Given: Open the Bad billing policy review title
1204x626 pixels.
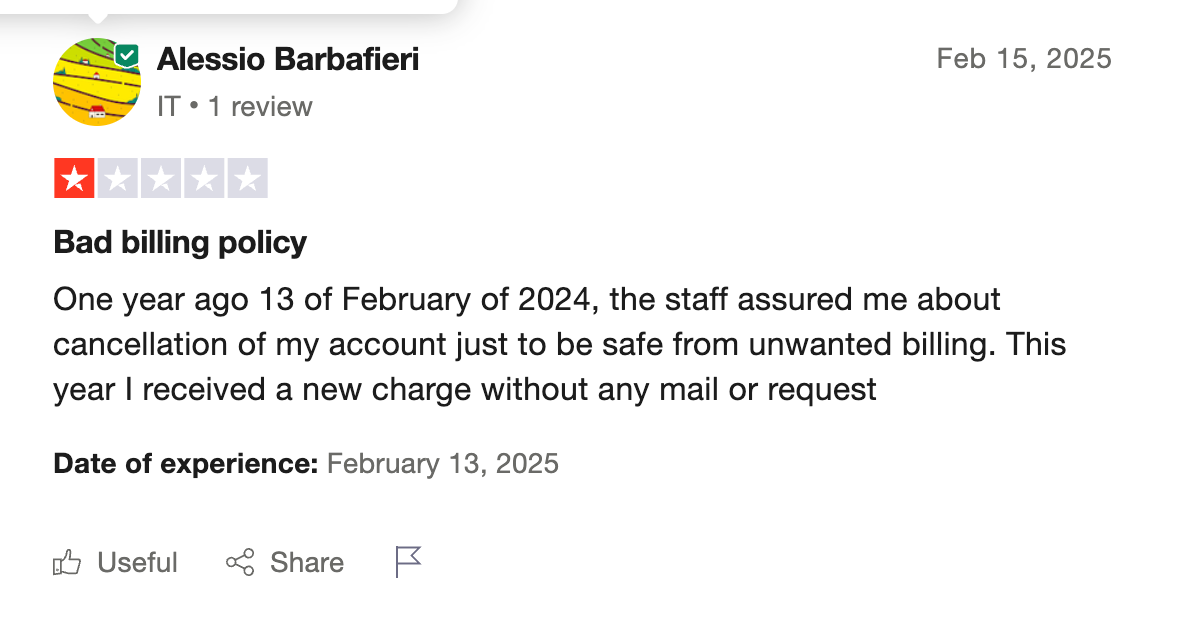Looking at the screenshot, I should [x=180, y=242].
